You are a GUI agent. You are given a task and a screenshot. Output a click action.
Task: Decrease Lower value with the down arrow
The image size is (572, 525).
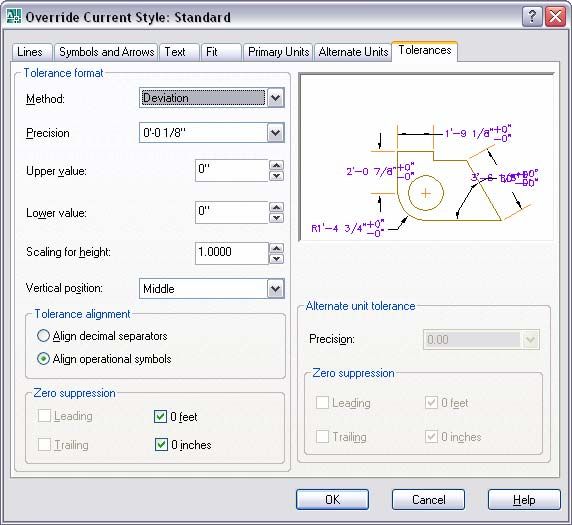tap(277, 218)
